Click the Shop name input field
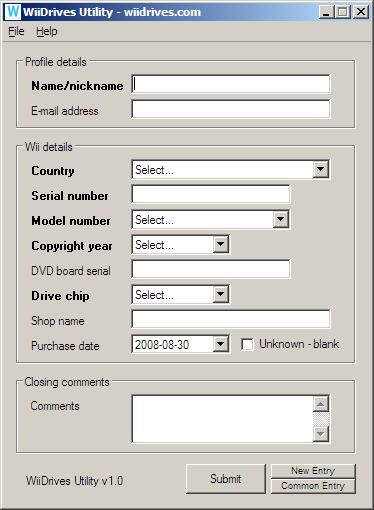374x510 pixels. coord(231,319)
